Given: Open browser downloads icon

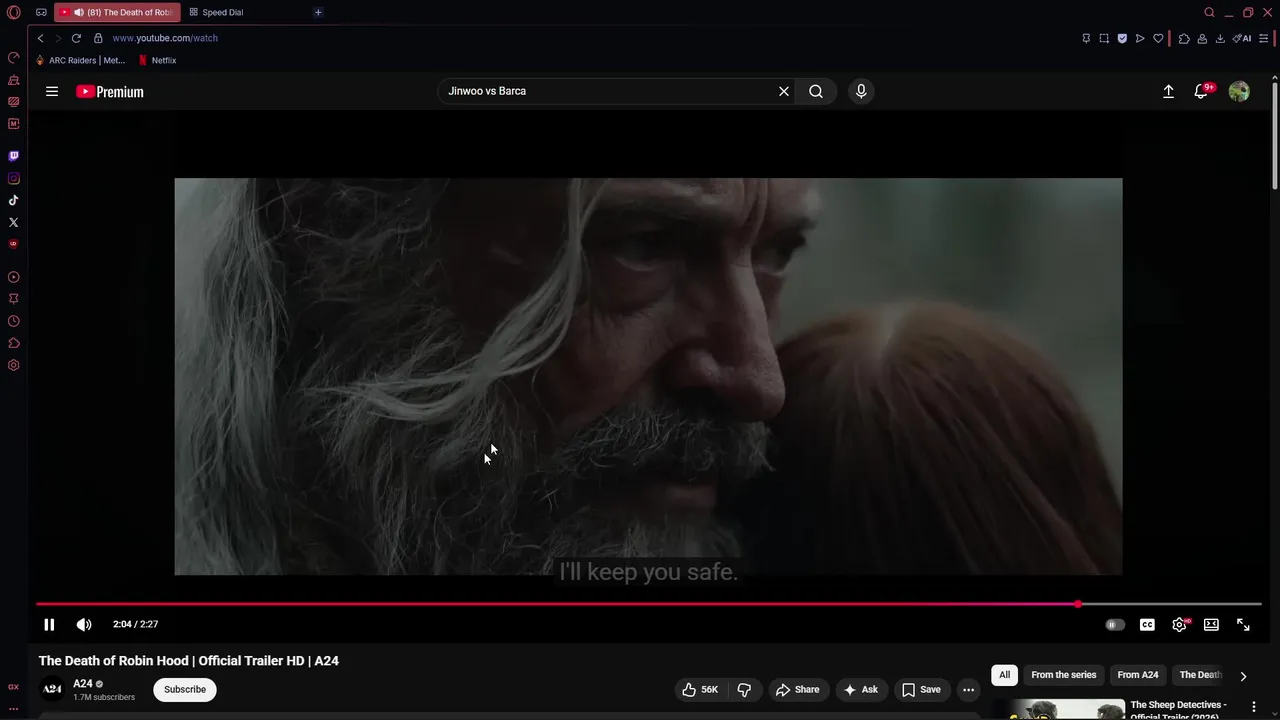Looking at the screenshot, I should pos(1220,38).
